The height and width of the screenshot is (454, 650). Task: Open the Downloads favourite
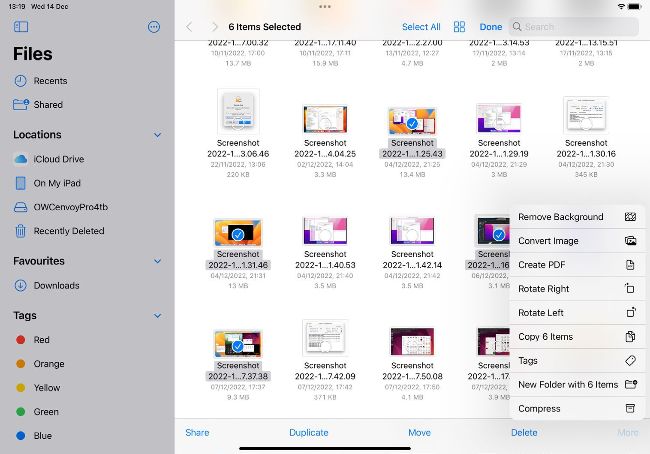pyautogui.click(x=56, y=285)
